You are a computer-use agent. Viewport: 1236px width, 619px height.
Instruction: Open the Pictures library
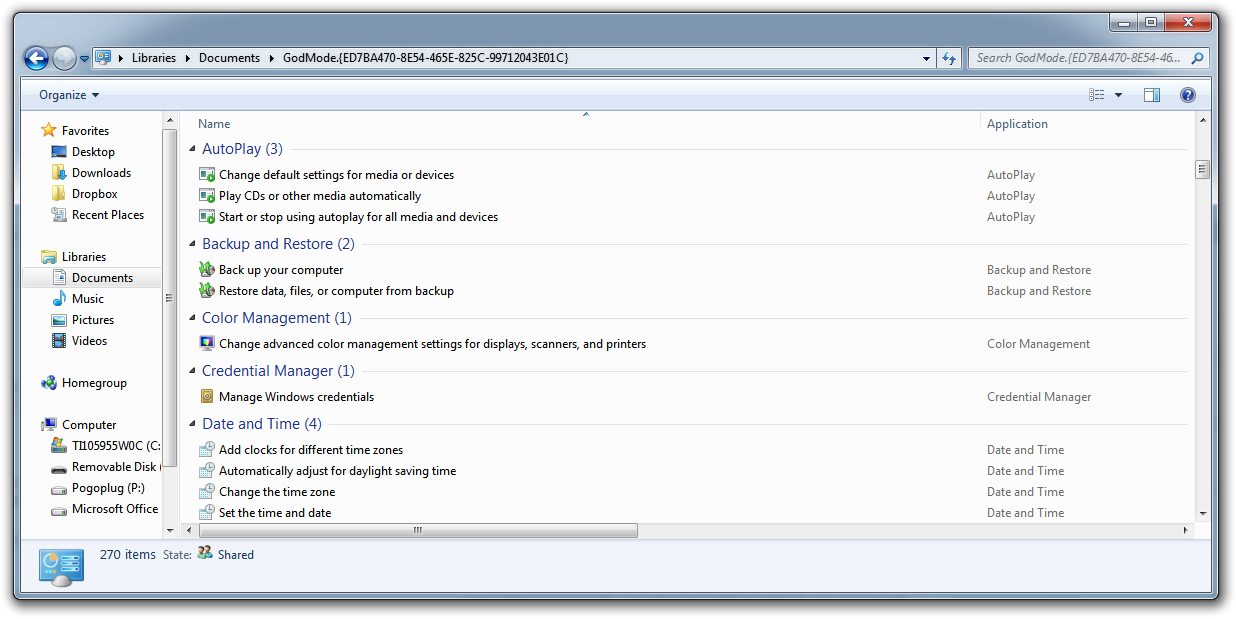[92, 320]
